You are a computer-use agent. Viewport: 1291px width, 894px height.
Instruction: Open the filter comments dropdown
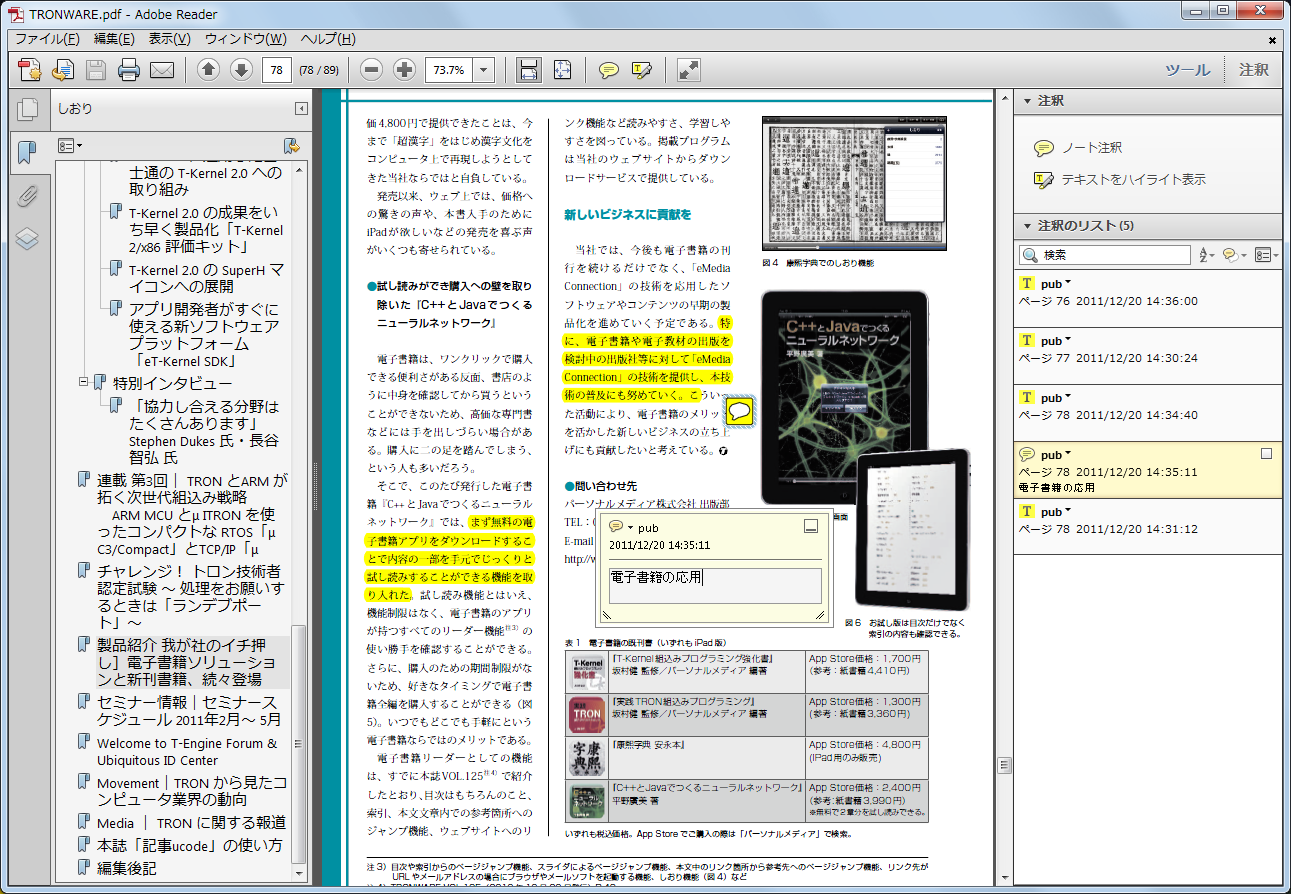(x=1235, y=255)
